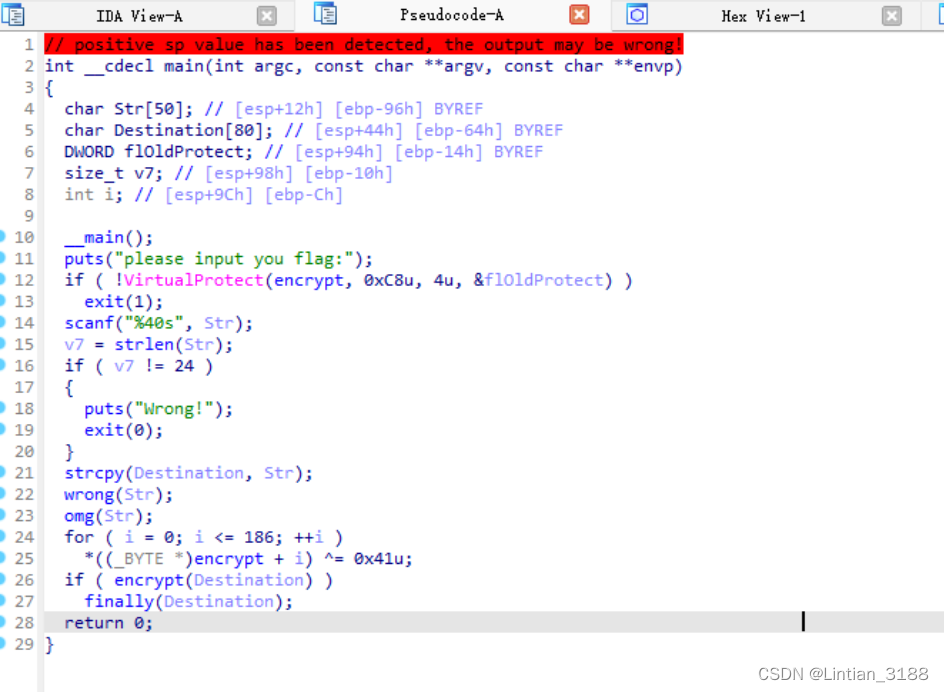Screen dimensions: 944x692
Task: Click the 0xC8u argument in VirtualProtect
Action: coord(388,280)
